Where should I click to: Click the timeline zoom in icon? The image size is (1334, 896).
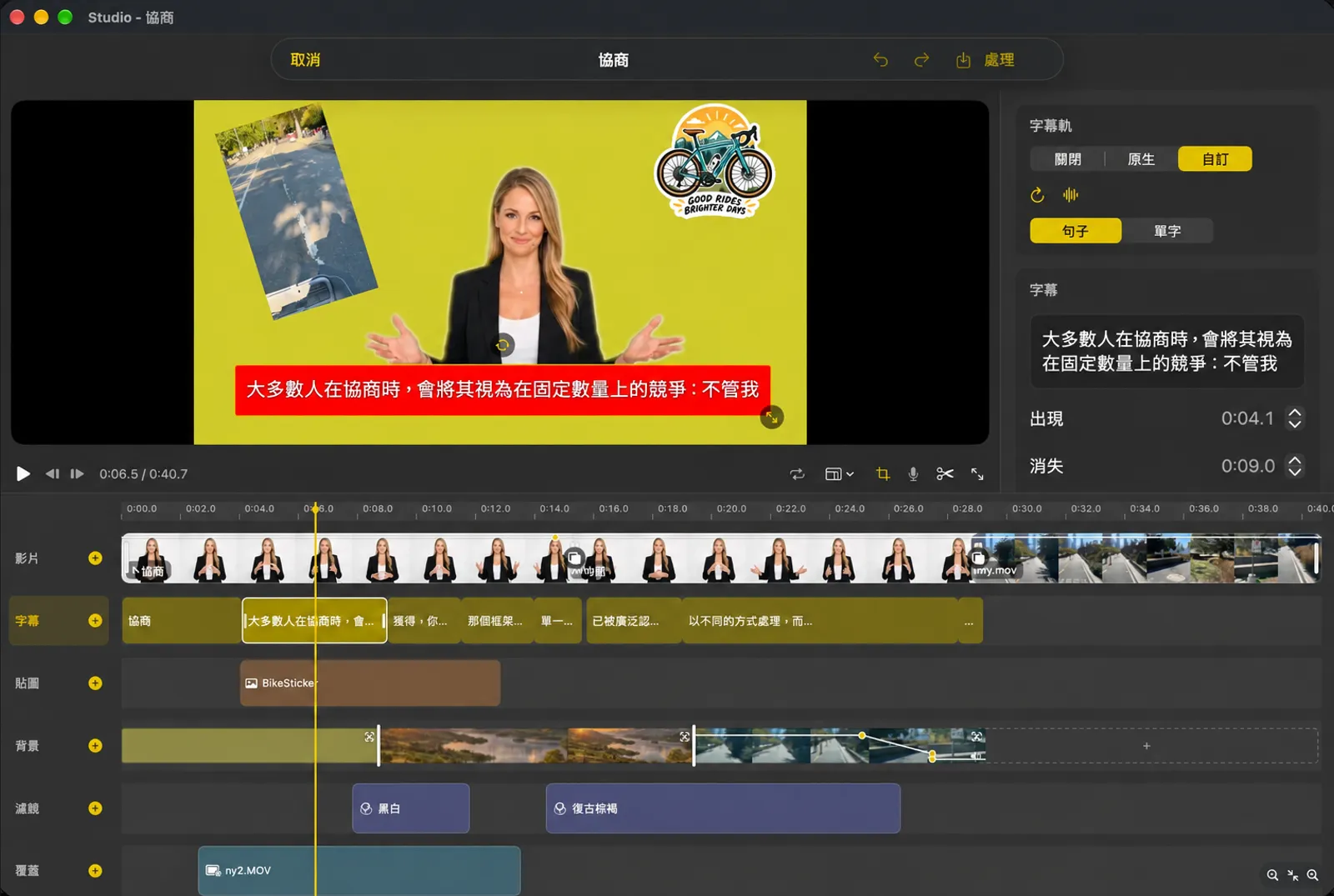point(1312,875)
